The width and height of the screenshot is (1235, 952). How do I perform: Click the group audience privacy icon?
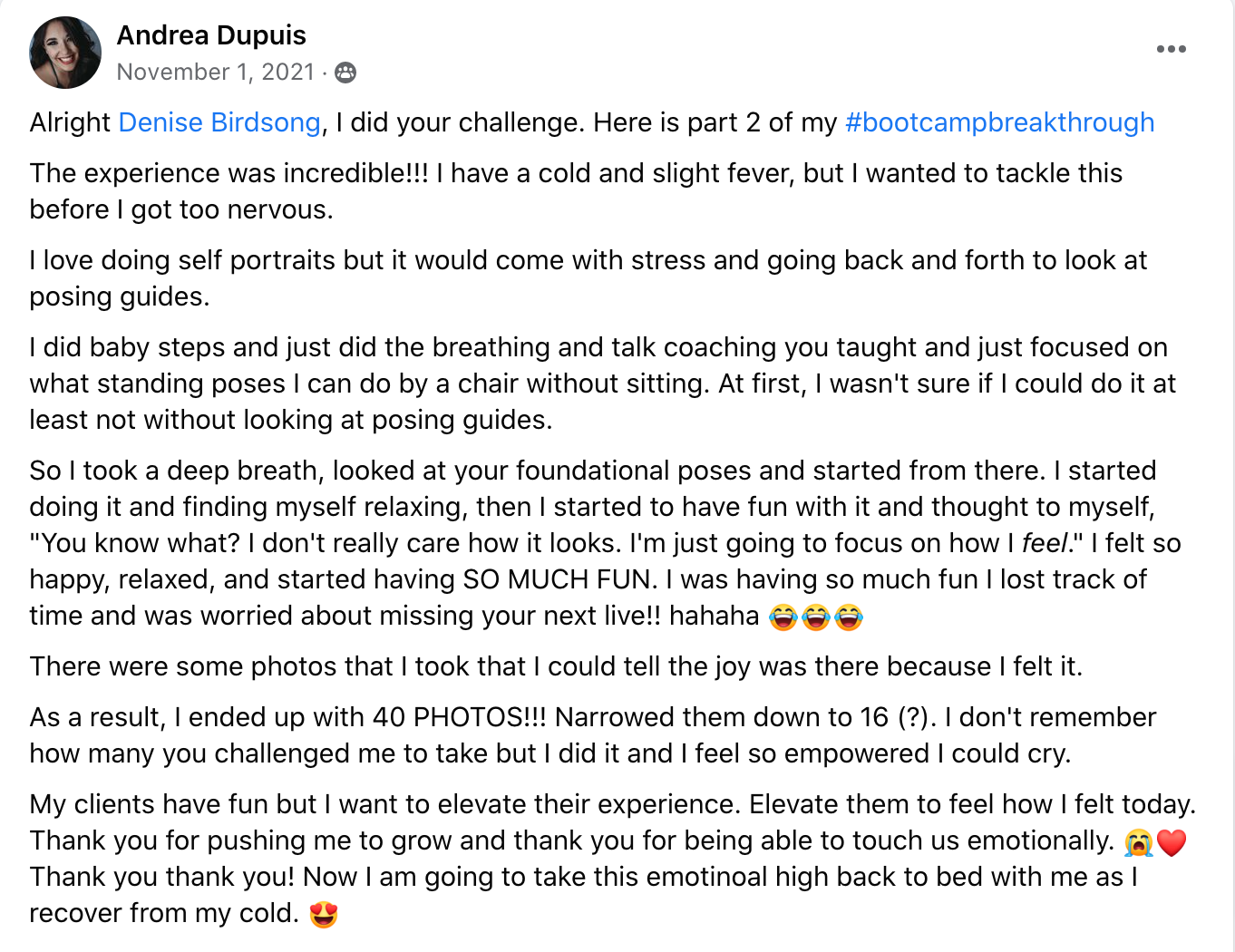(345, 73)
